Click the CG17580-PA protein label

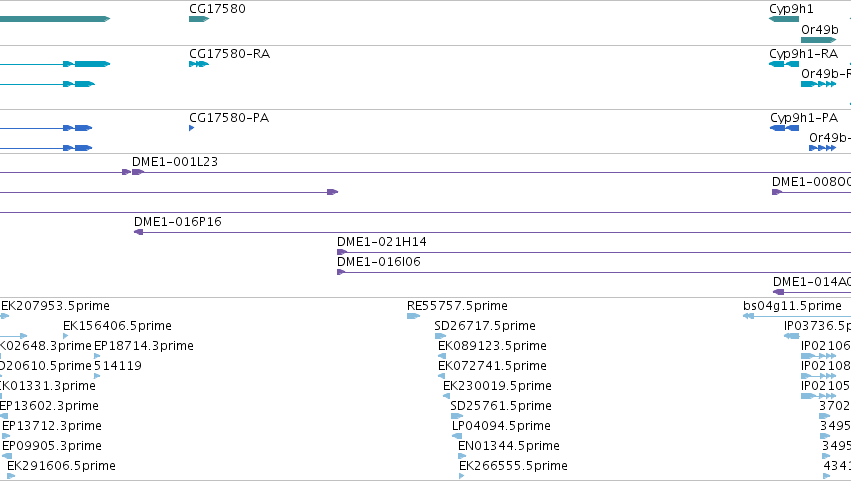click(228, 118)
